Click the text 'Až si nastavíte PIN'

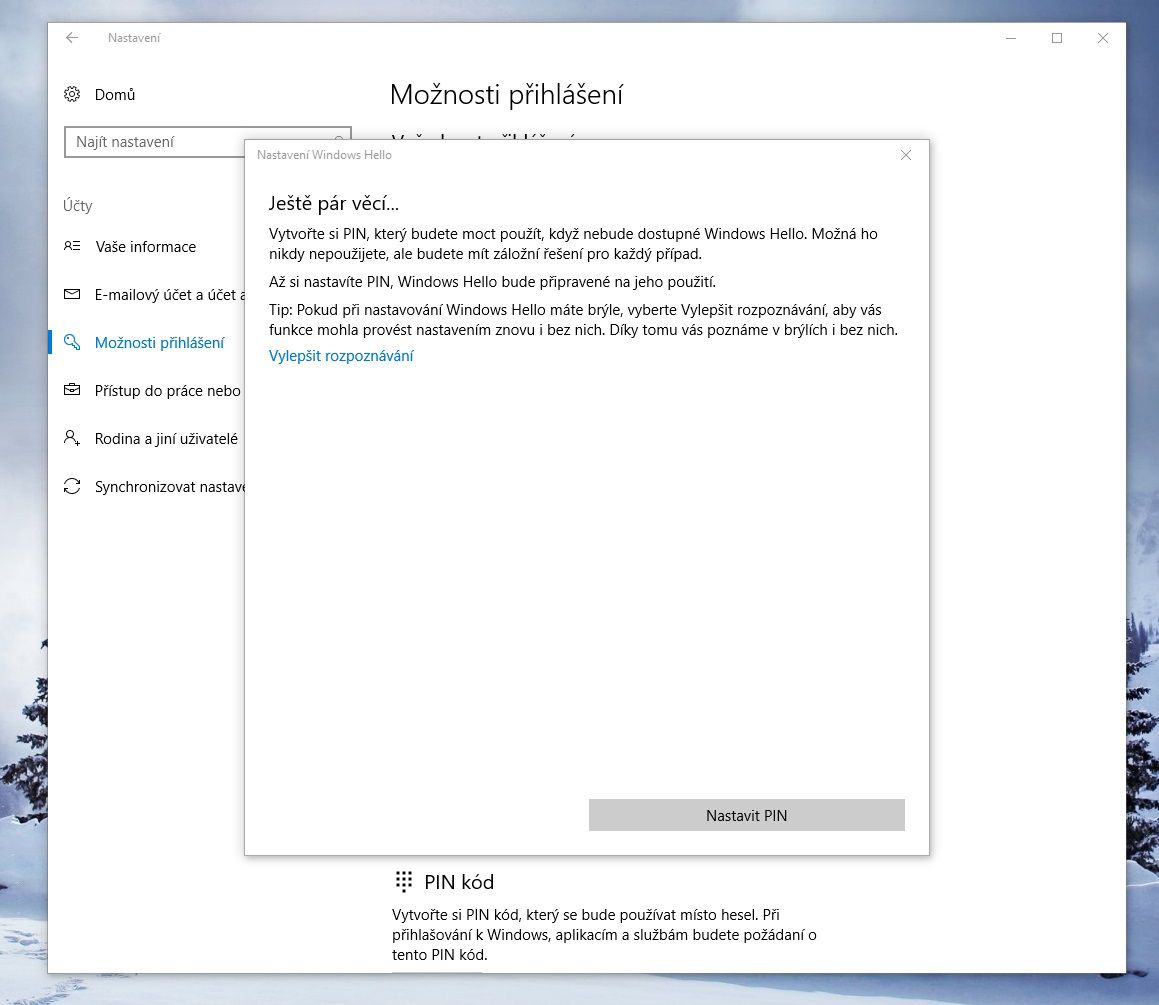[328, 282]
